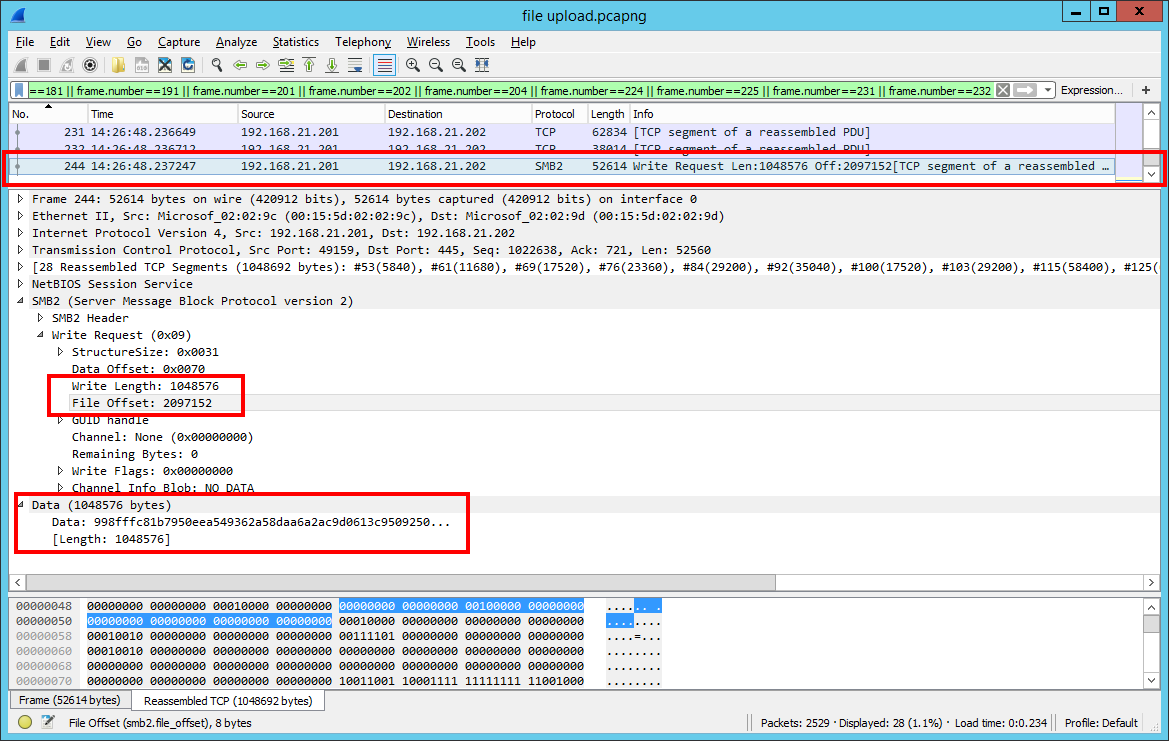
Task: Click the Find packet magnifier icon
Action: coord(217,66)
